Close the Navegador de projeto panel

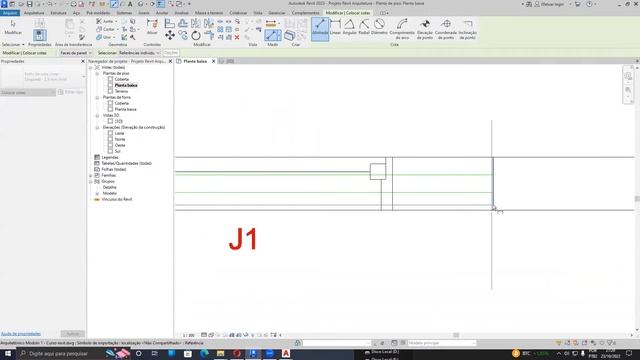(171, 61)
